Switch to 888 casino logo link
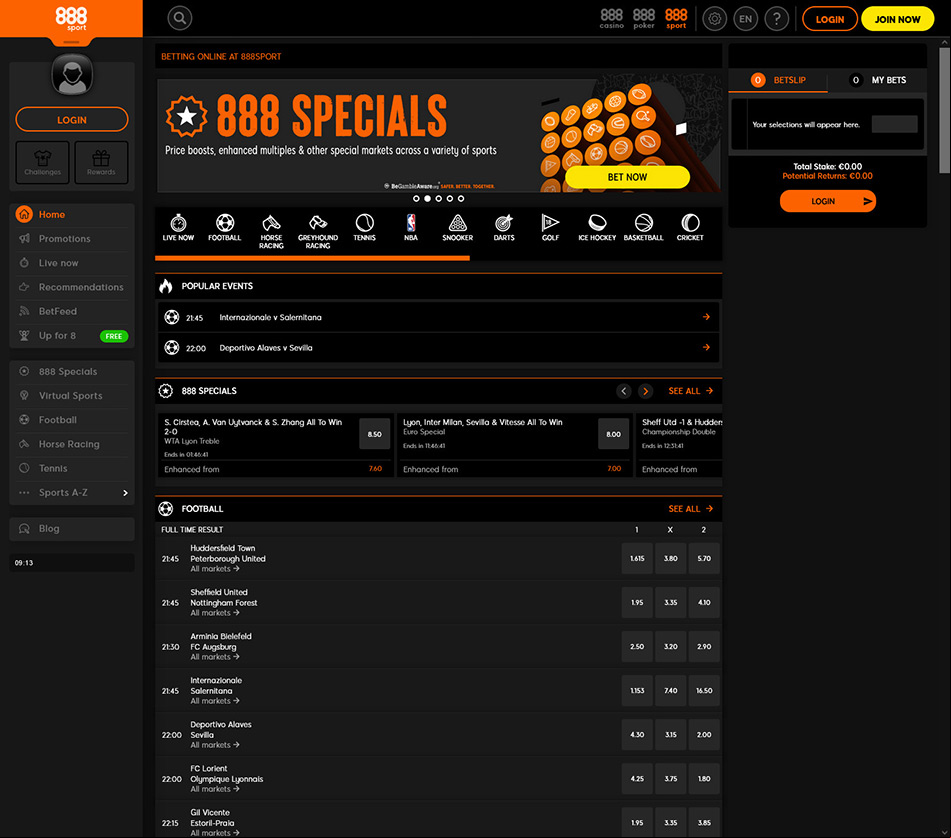 [x=611, y=19]
